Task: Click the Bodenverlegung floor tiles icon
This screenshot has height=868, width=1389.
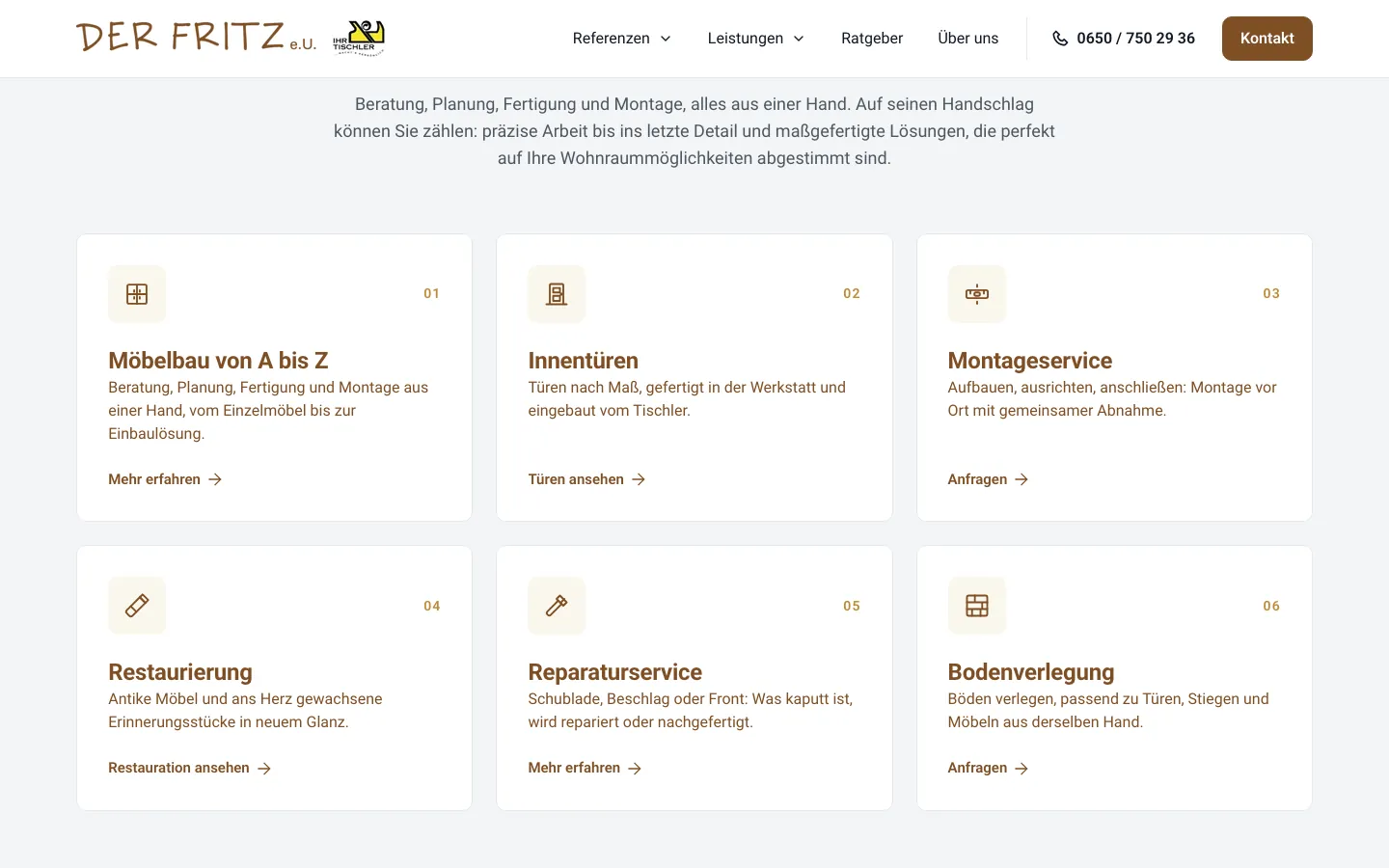Action: pos(977,606)
